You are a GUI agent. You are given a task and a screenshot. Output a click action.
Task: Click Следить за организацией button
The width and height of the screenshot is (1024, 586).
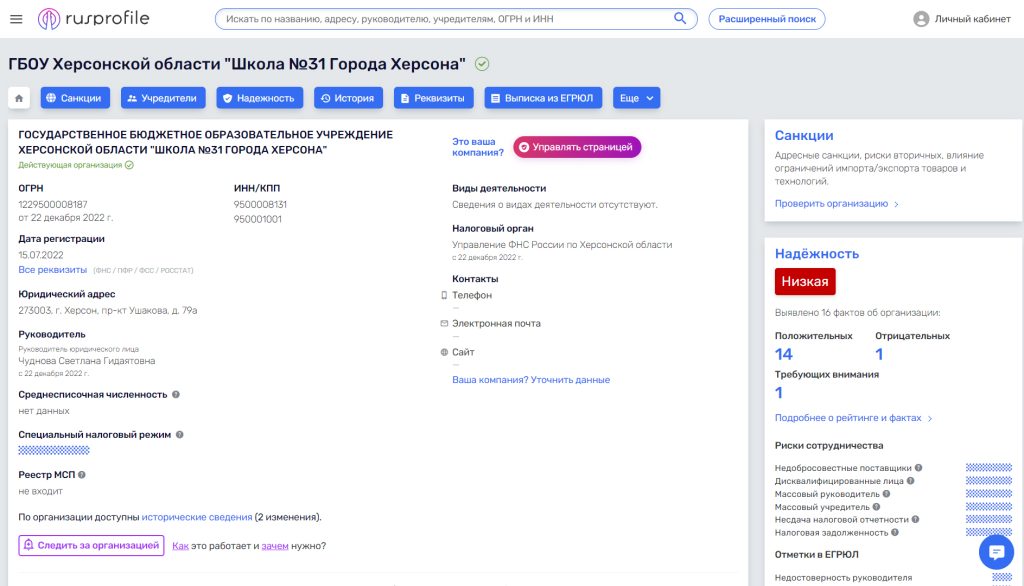click(x=91, y=545)
